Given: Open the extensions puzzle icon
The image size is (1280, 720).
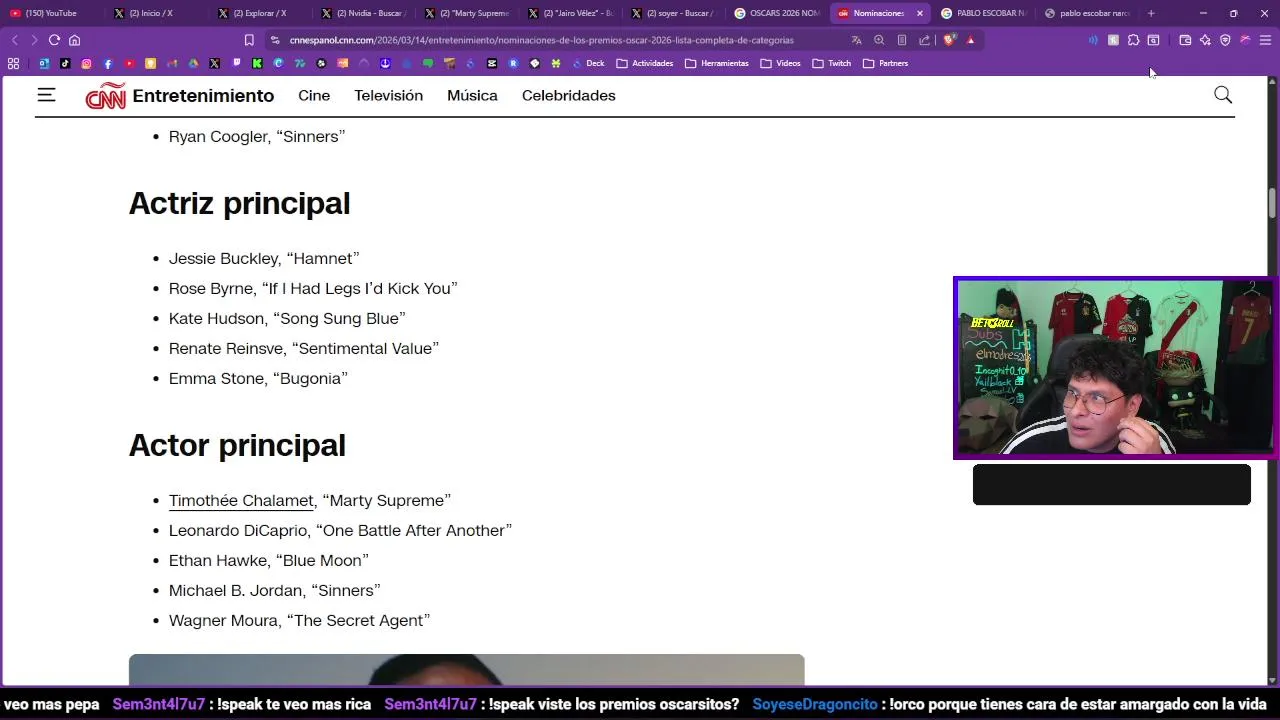Looking at the screenshot, I should pyautogui.click(x=1133, y=40).
